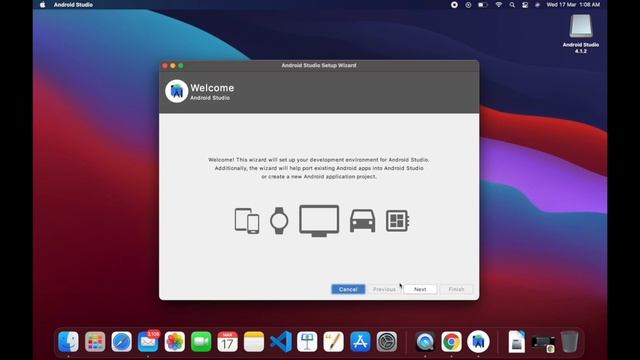Screen dimensions: 640x360
Task: Click the Android Things board icon
Action: (398, 221)
